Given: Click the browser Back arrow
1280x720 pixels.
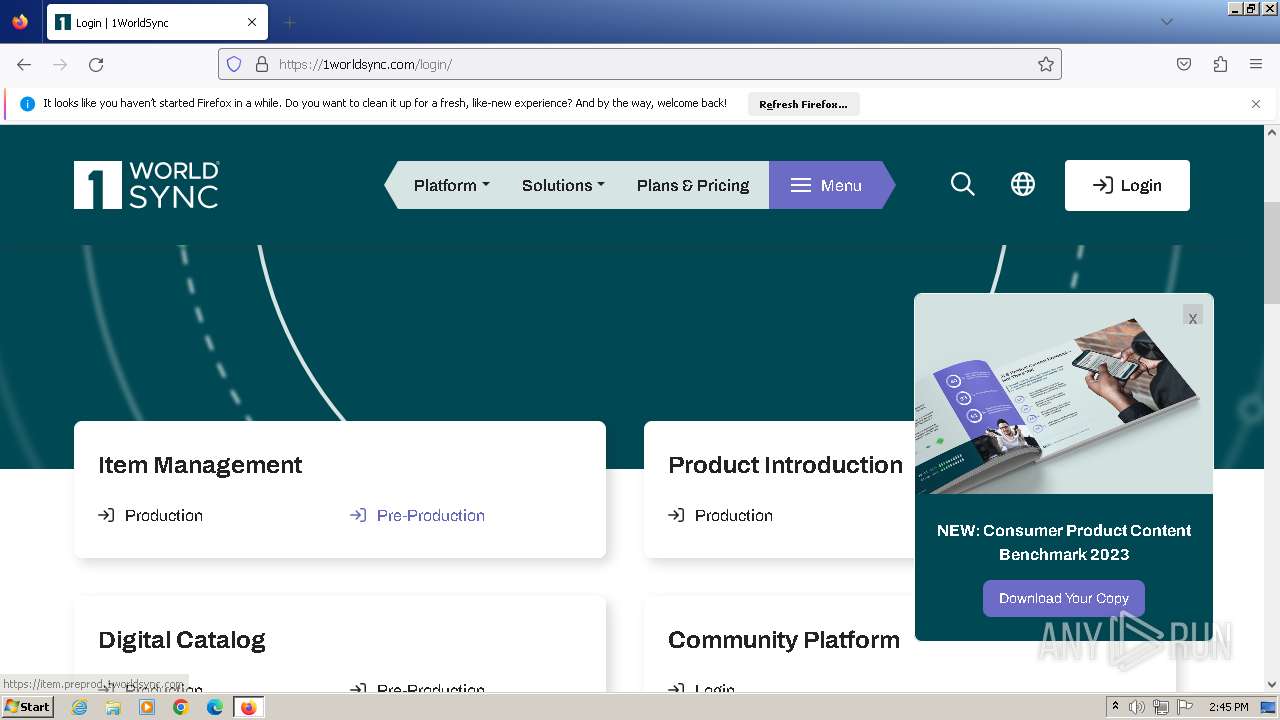Looking at the screenshot, I should pos(24,64).
